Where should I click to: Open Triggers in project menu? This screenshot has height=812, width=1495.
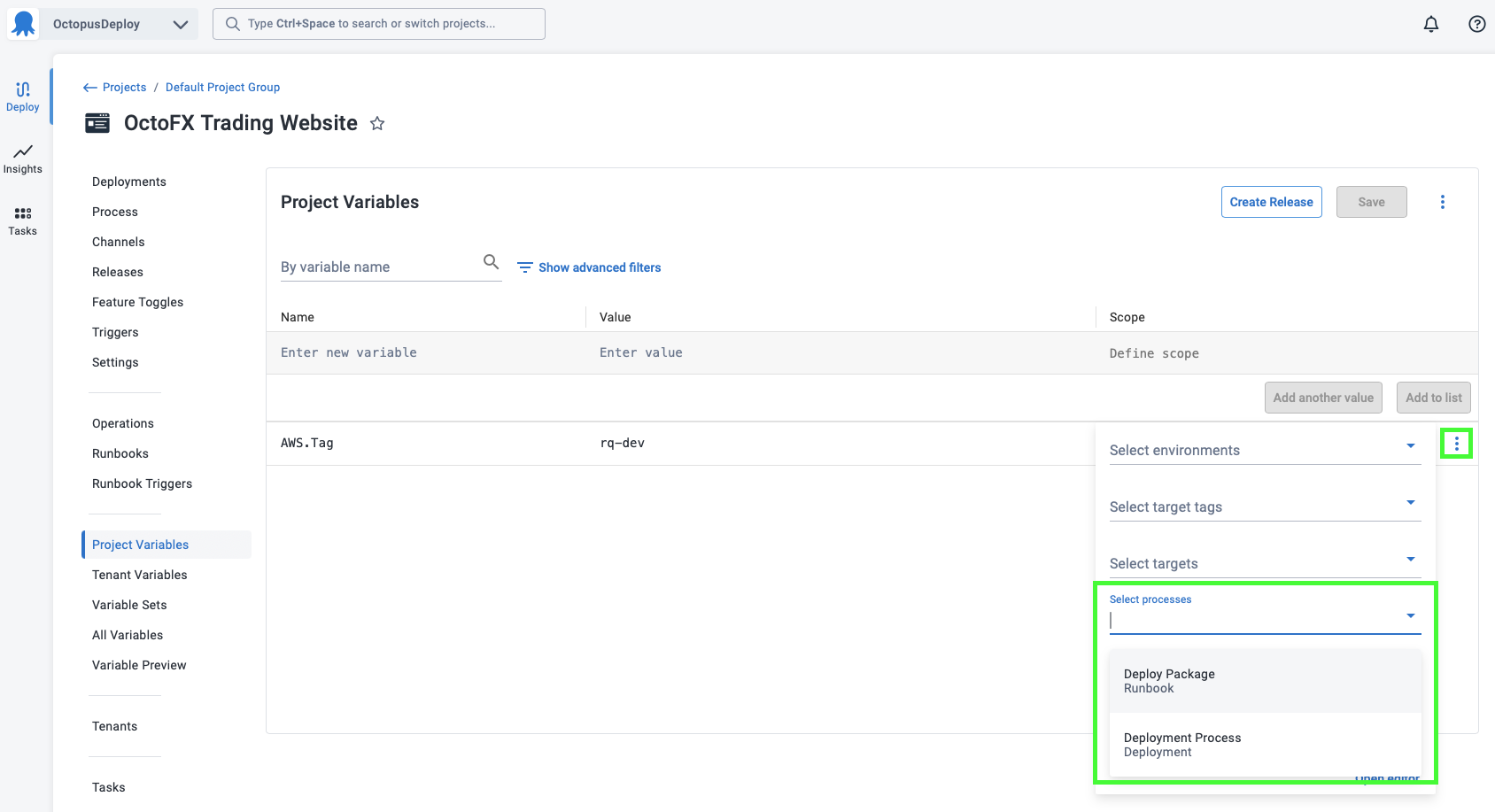click(115, 332)
